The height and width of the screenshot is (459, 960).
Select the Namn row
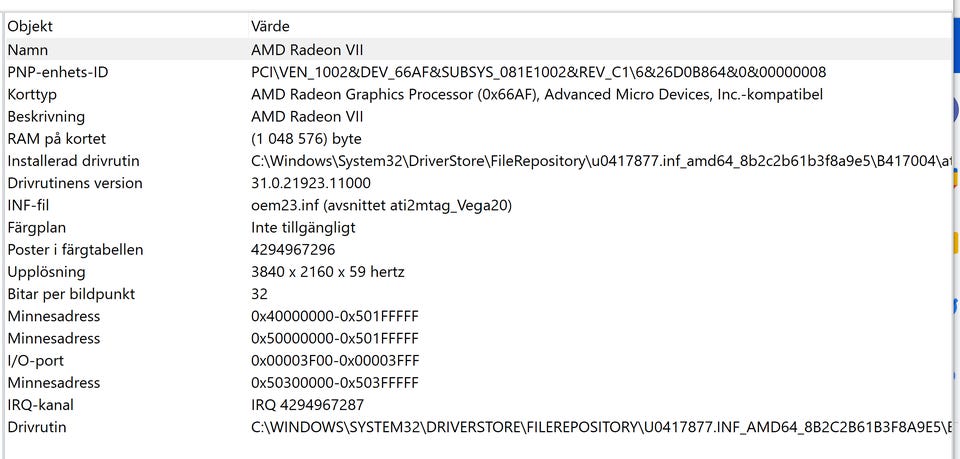click(x=28, y=49)
